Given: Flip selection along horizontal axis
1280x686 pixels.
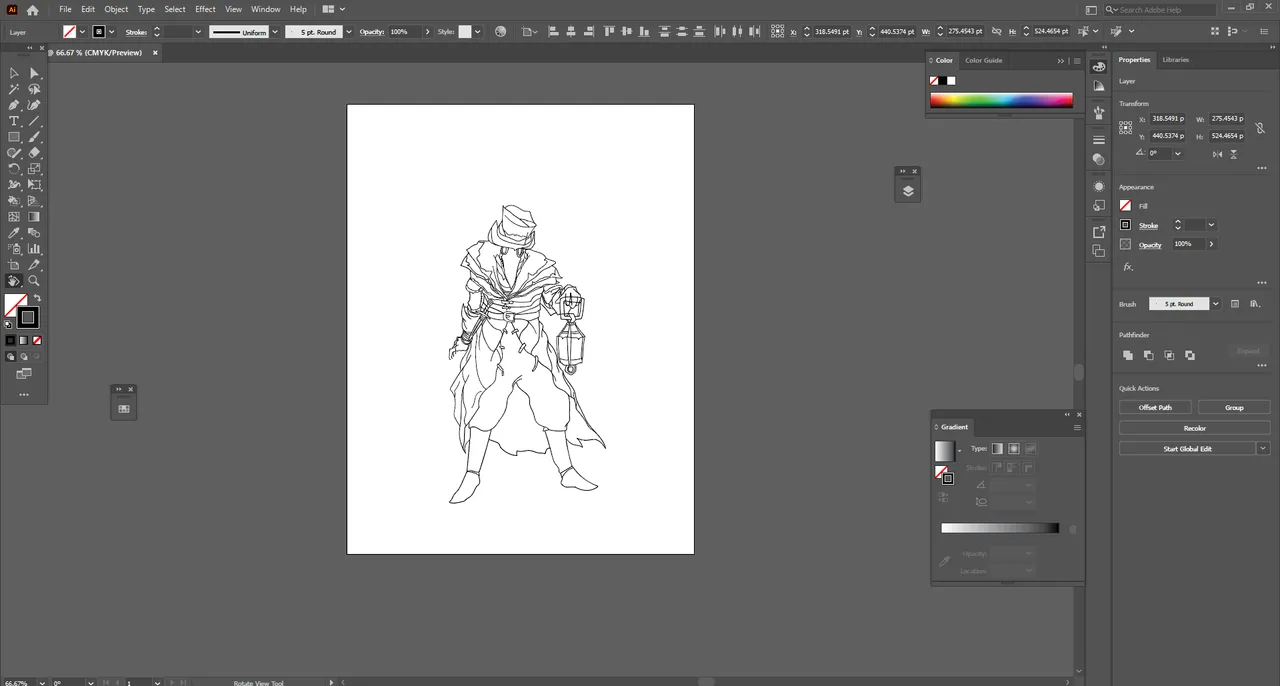Looking at the screenshot, I should click(1217, 154).
